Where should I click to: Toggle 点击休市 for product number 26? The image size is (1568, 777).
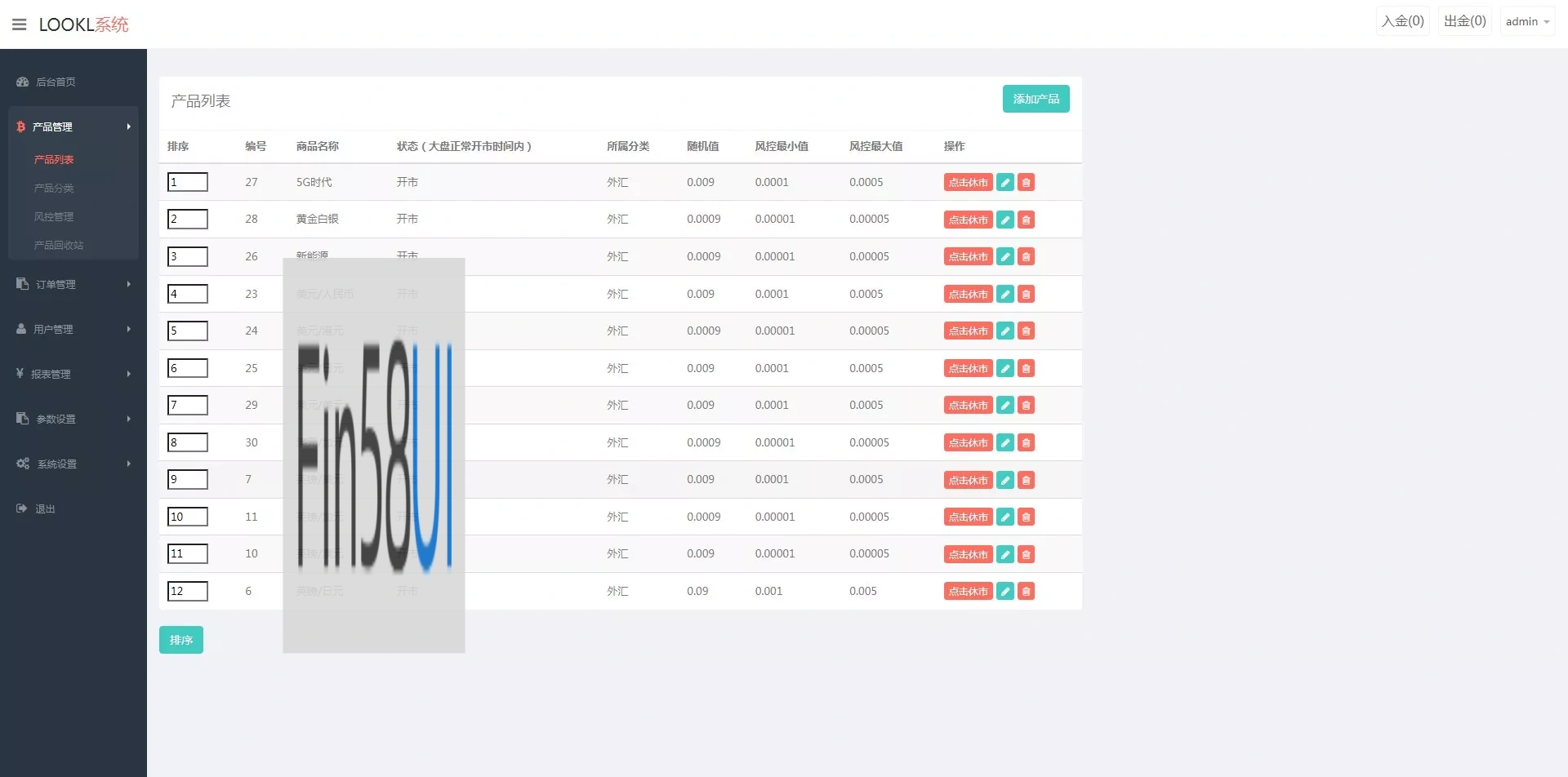pyautogui.click(x=968, y=257)
